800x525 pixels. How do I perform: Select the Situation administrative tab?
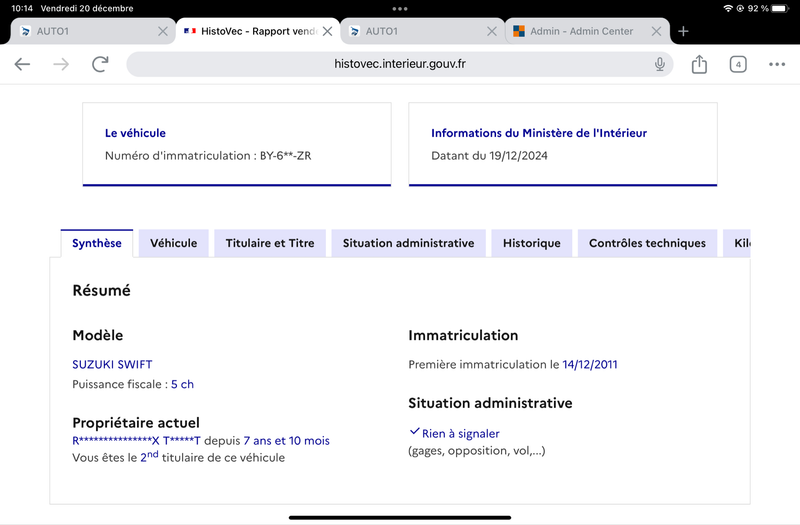click(408, 243)
